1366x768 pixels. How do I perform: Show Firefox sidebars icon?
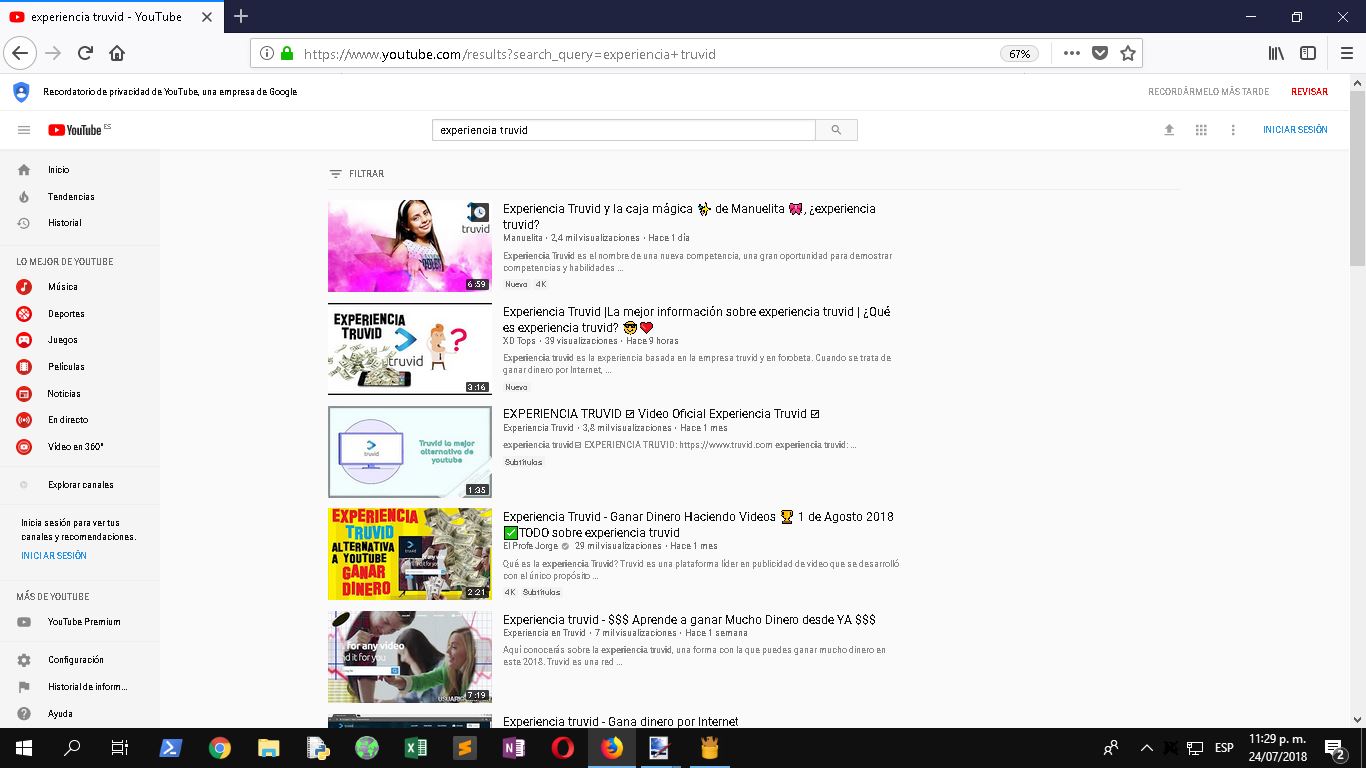point(1308,54)
